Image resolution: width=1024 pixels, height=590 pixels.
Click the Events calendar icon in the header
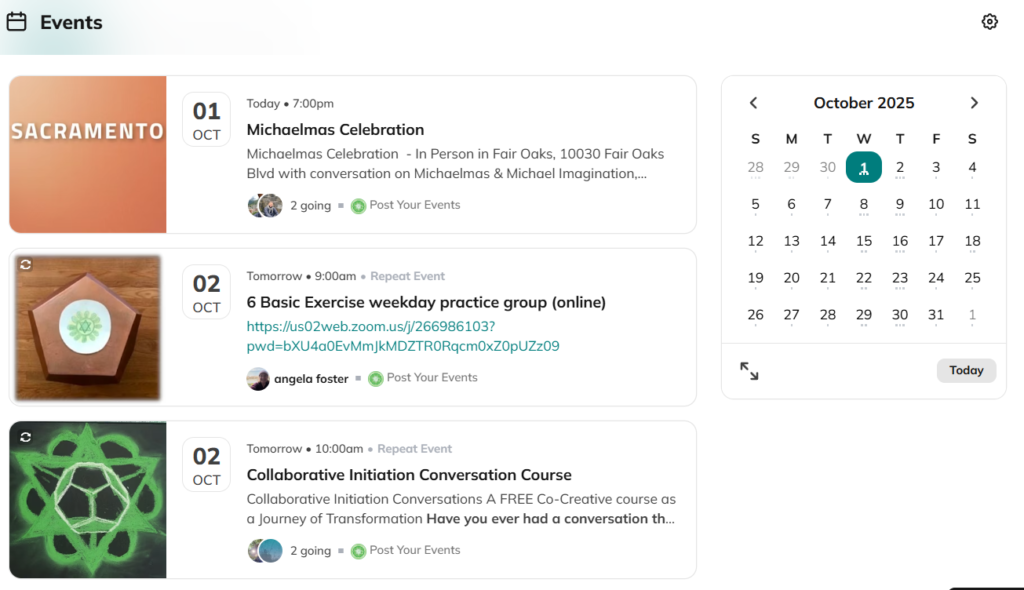tap(16, 21)
